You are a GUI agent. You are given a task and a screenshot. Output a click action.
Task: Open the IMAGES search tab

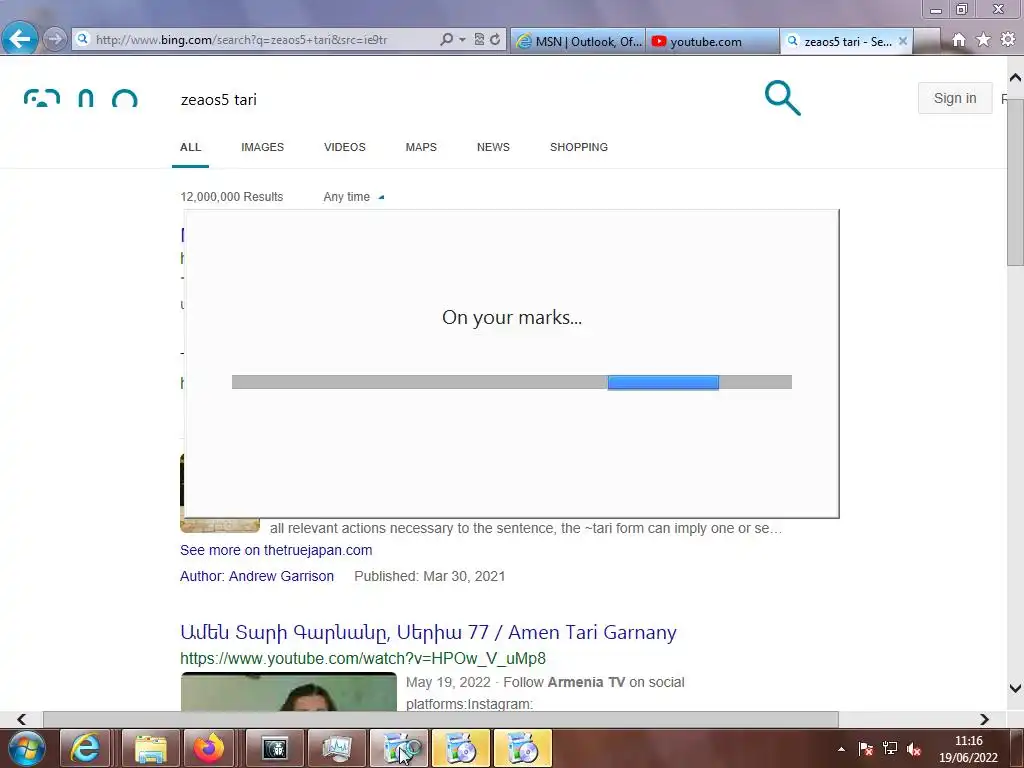tap(263, 148)
